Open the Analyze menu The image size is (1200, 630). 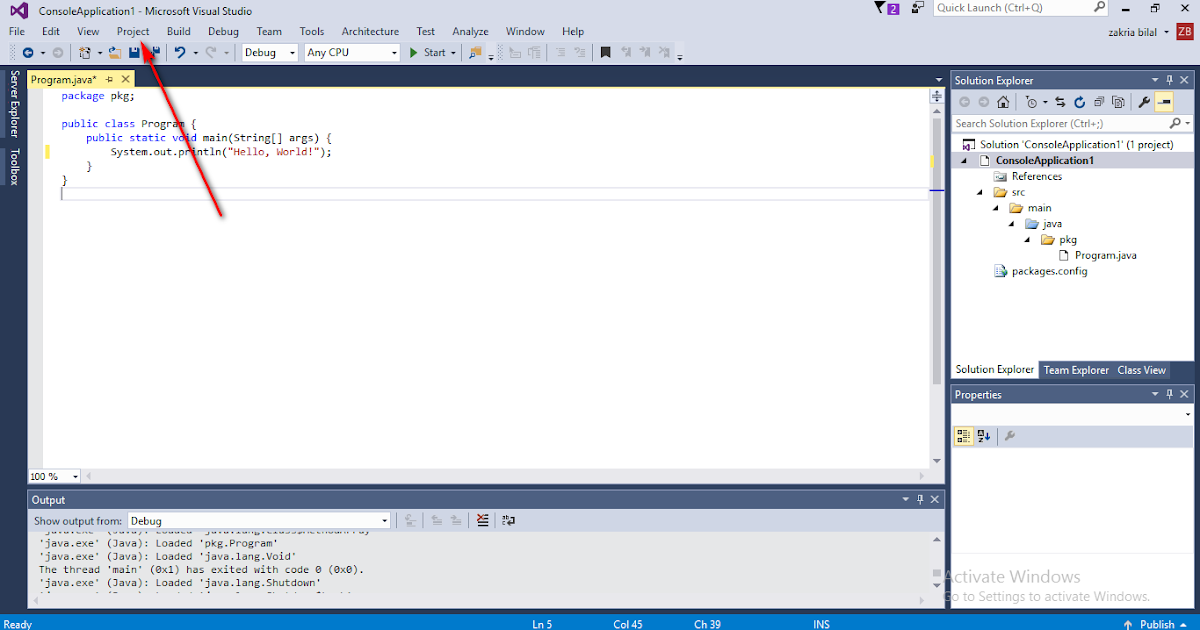coord(470,31)
